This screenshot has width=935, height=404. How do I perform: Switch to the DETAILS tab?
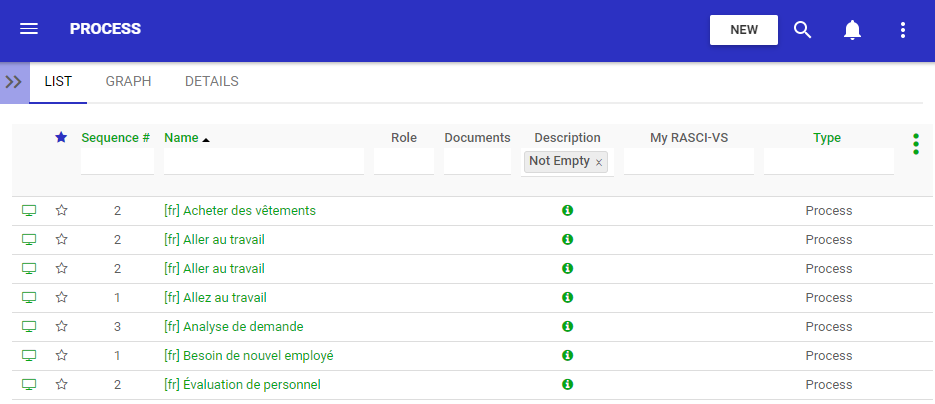pyautogui.click(x=211, y=82)
